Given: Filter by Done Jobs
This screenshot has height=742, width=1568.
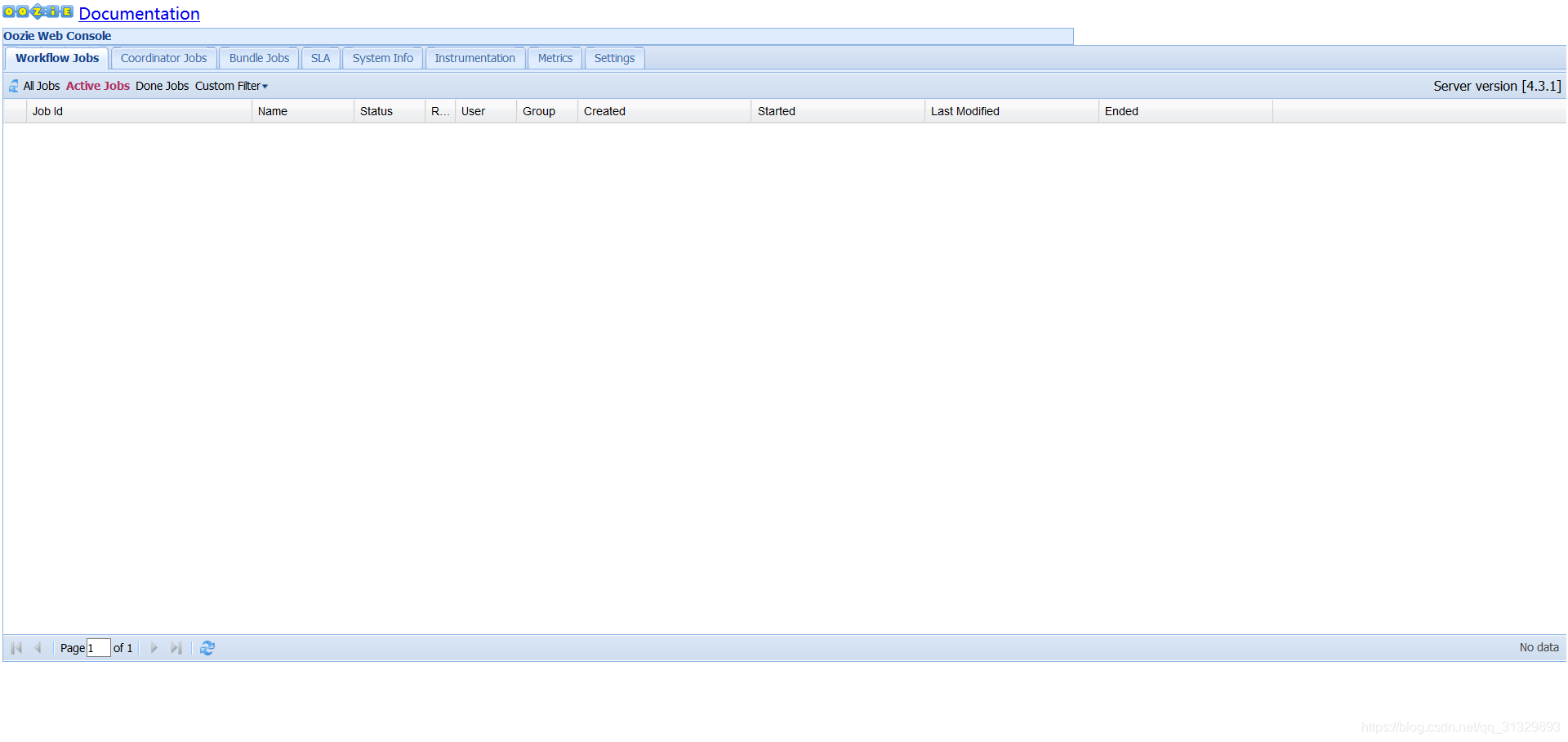Looking at the screenshot, I should click(x=162, y=86).
